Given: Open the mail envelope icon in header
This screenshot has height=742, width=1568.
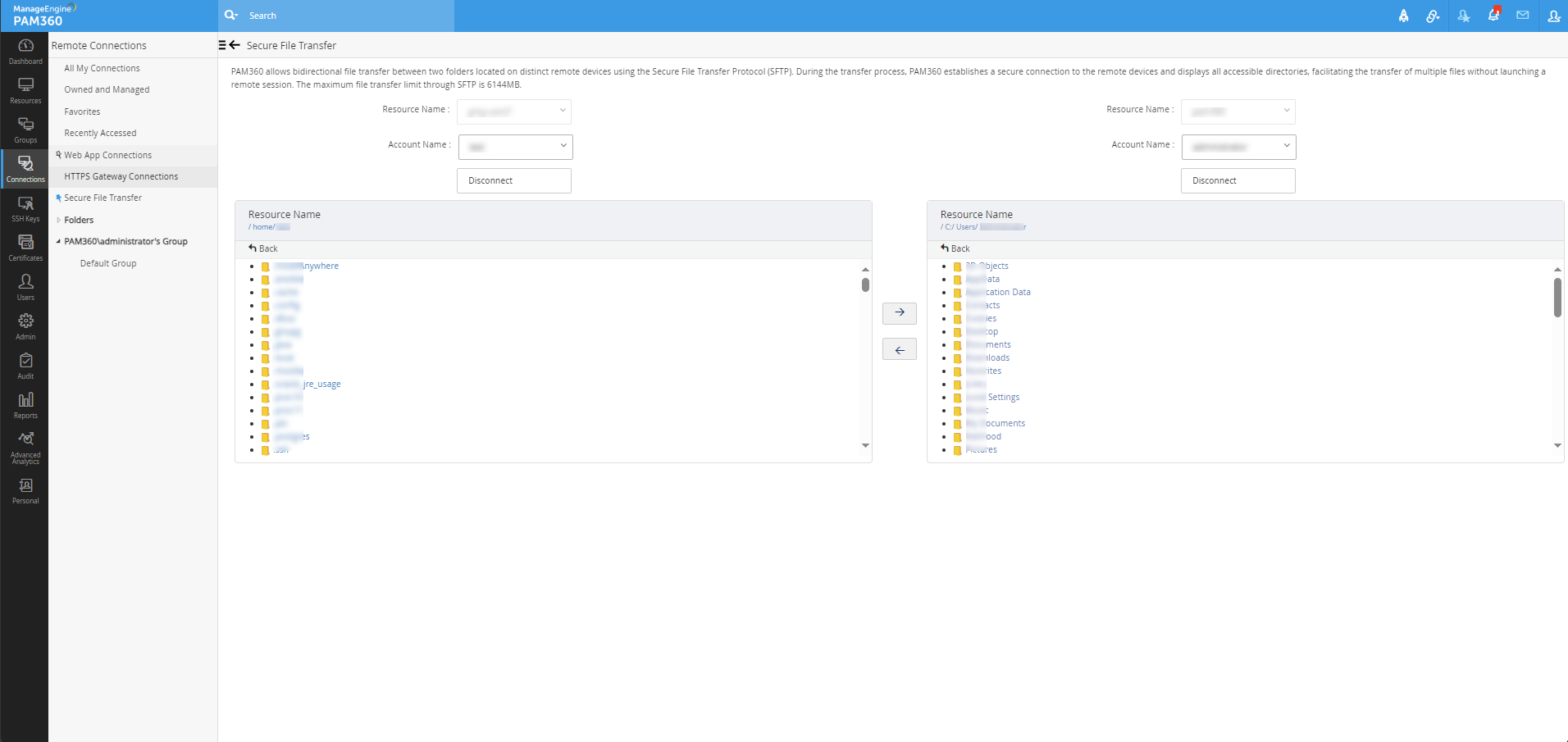Looking at the screenshot, I should tap(1523, 16).
